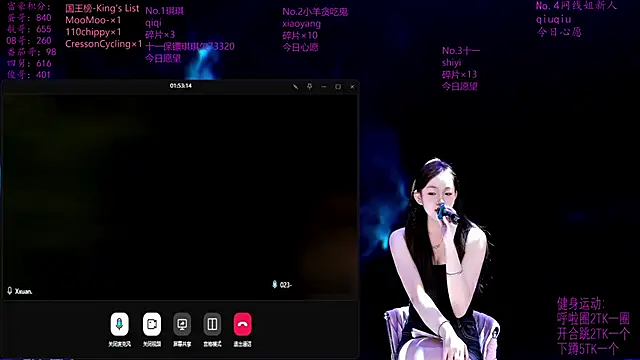Click the No.3十一 title
This screenshot has height=360, width=640.
coord(461,51)
